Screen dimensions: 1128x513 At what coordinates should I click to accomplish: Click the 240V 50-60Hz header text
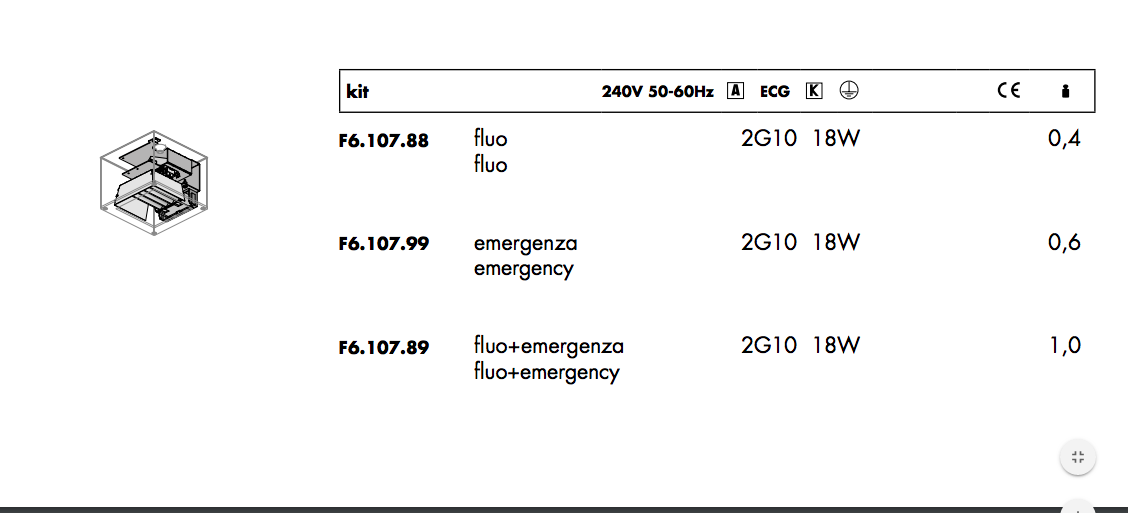click(657, 92)
